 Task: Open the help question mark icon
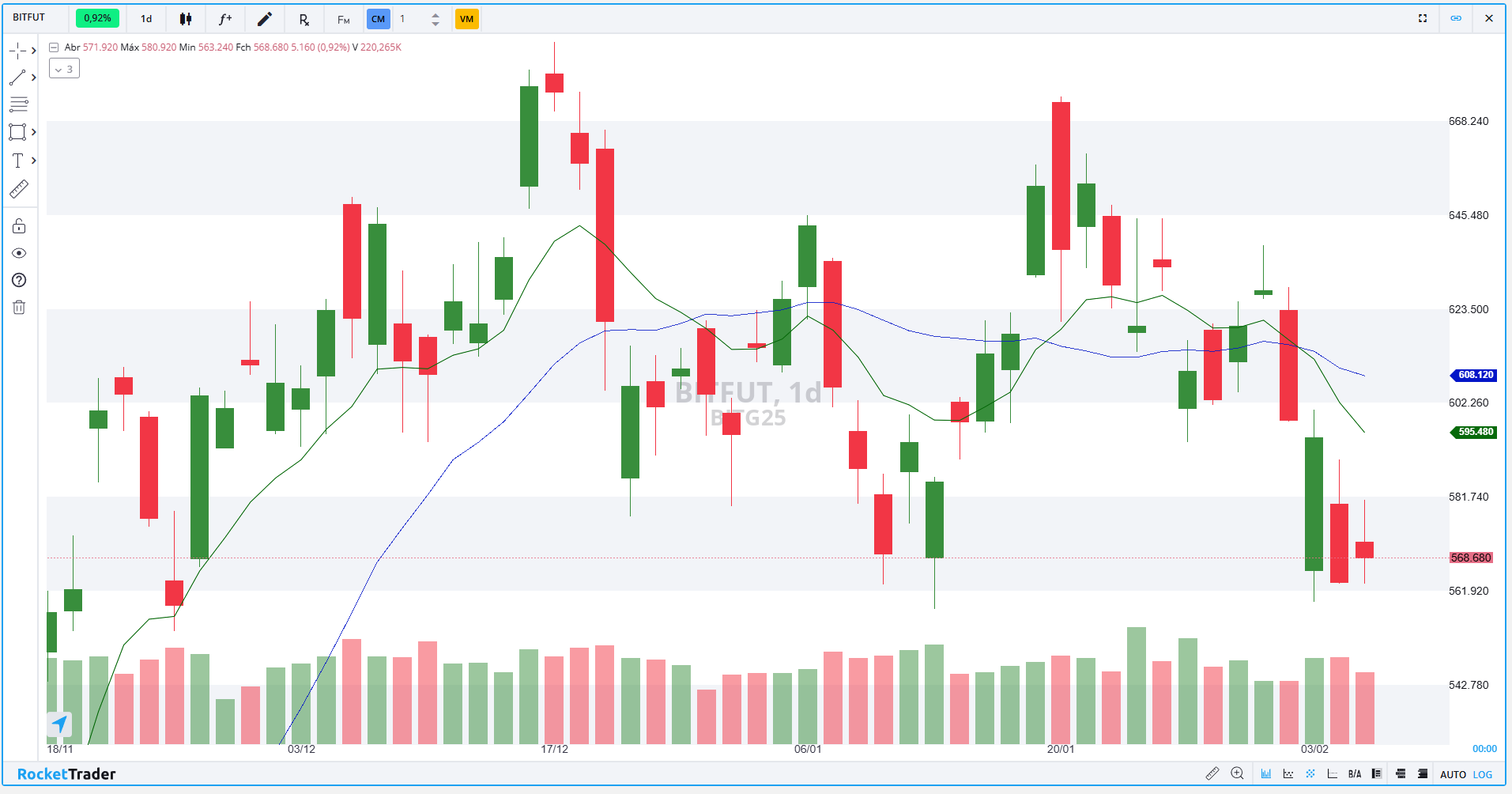point(19,280)
